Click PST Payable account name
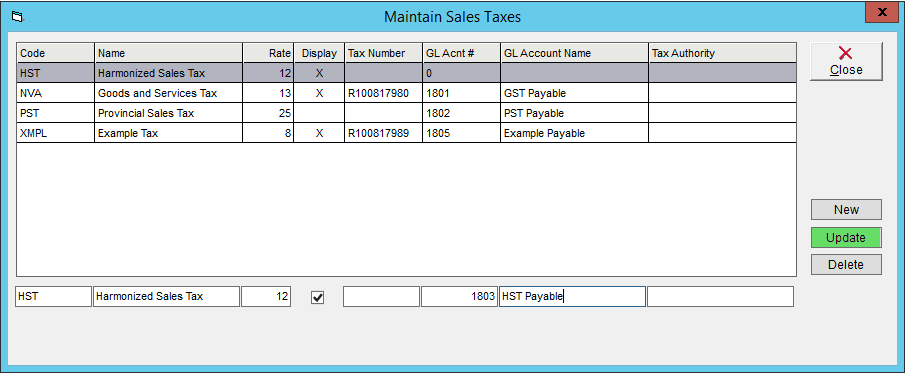907x374 pixels. pos(574,113)
